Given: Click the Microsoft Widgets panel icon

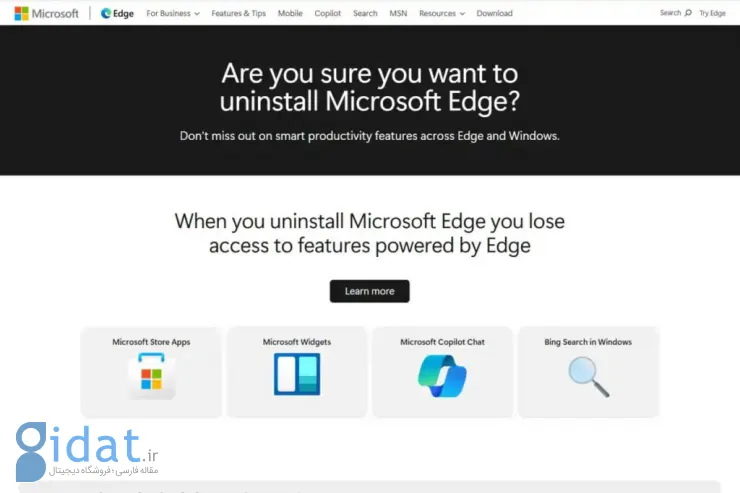Looking at the screenshot, I should tap(297, 374).
